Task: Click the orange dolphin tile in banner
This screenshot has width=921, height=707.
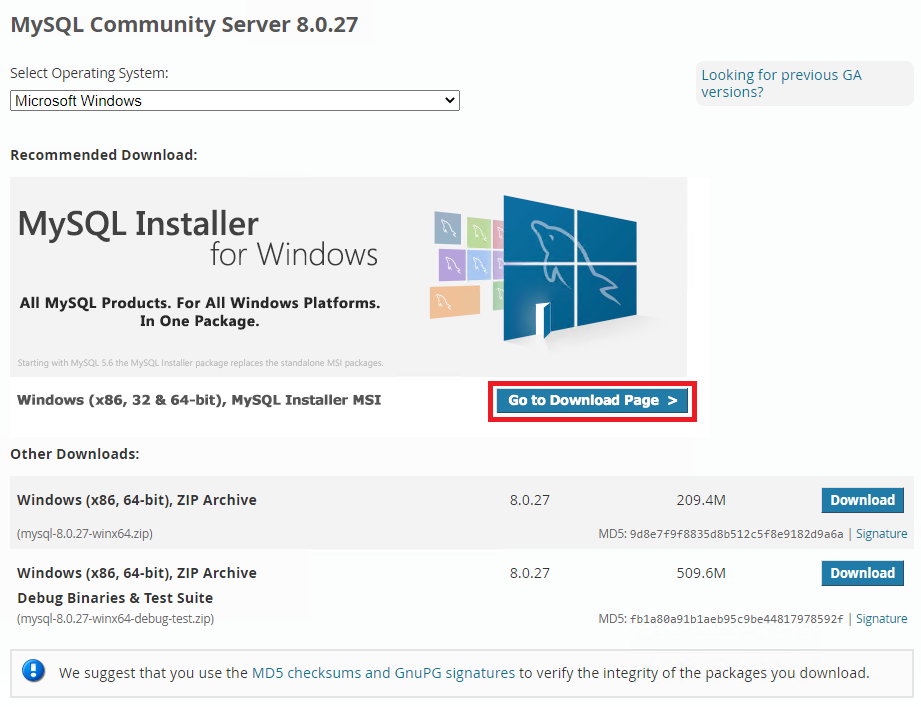Action: 454,302
